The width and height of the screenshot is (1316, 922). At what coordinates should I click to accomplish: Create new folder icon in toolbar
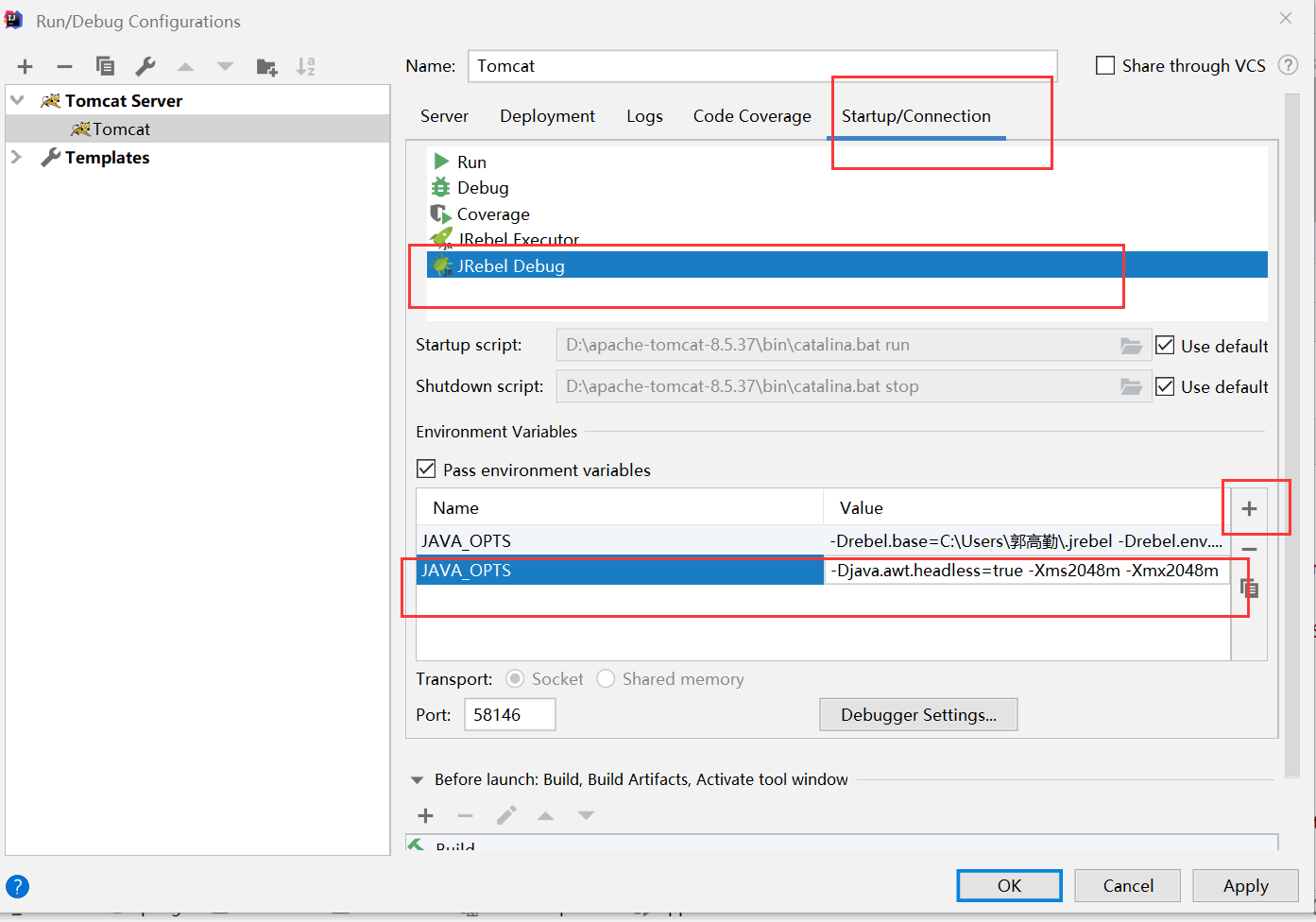point(266,66)
